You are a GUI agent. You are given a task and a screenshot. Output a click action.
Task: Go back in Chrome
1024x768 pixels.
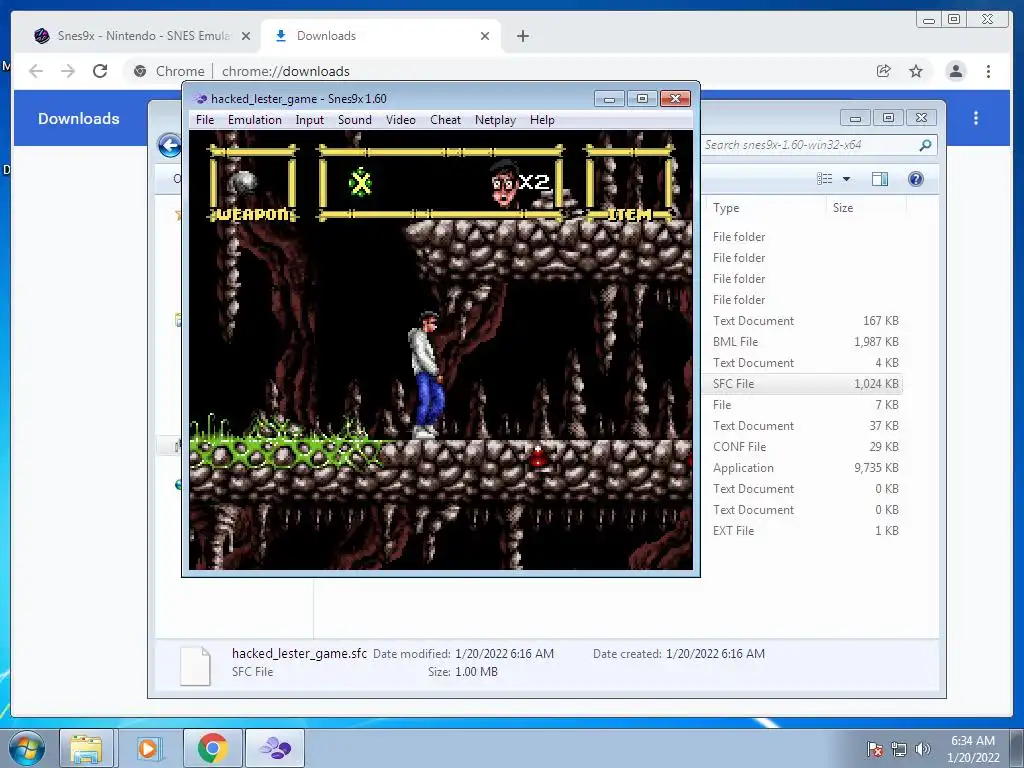click(x=36, y=71)
